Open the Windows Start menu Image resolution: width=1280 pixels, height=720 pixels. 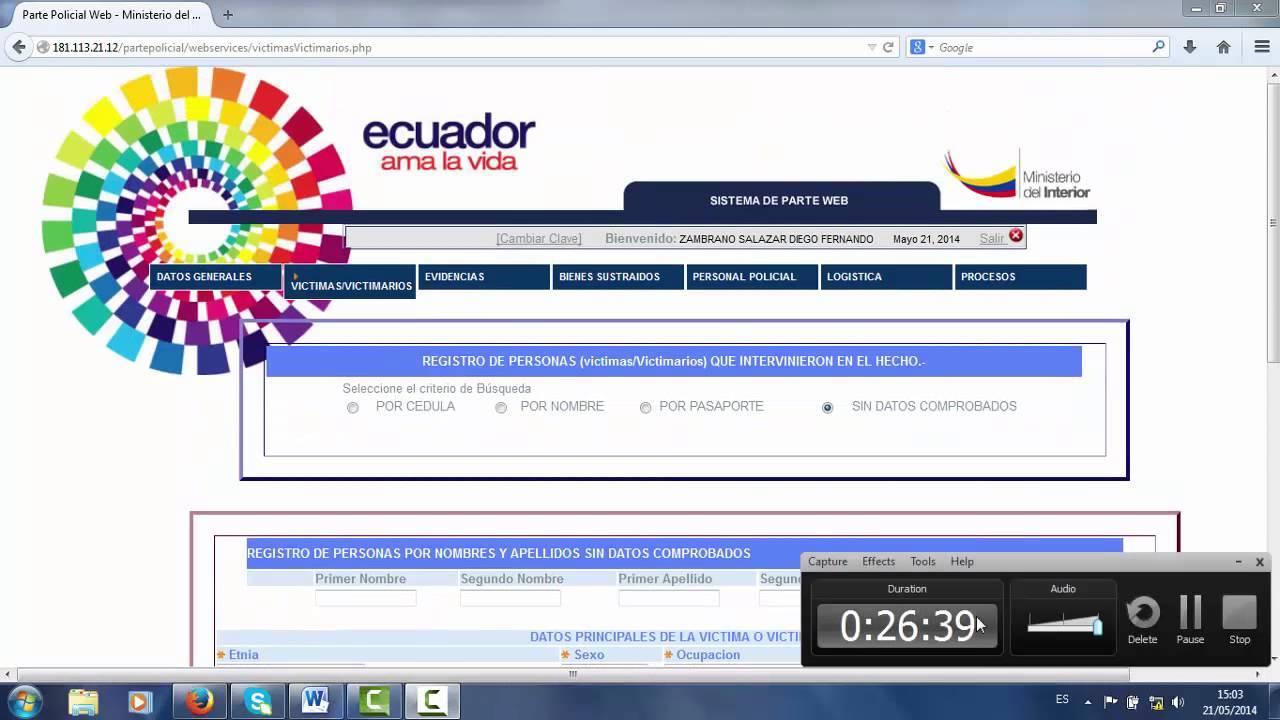[24, 701]
